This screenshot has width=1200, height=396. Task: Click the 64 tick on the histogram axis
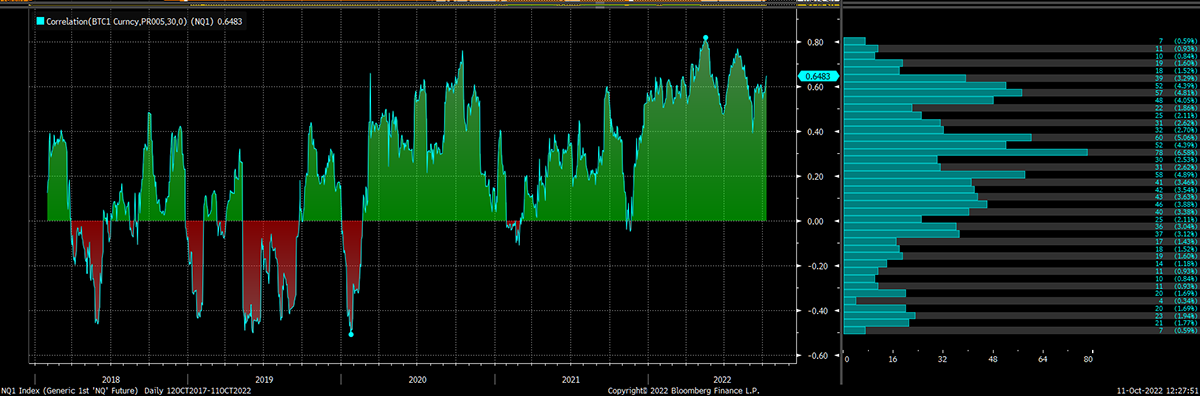click(1042, 358)
